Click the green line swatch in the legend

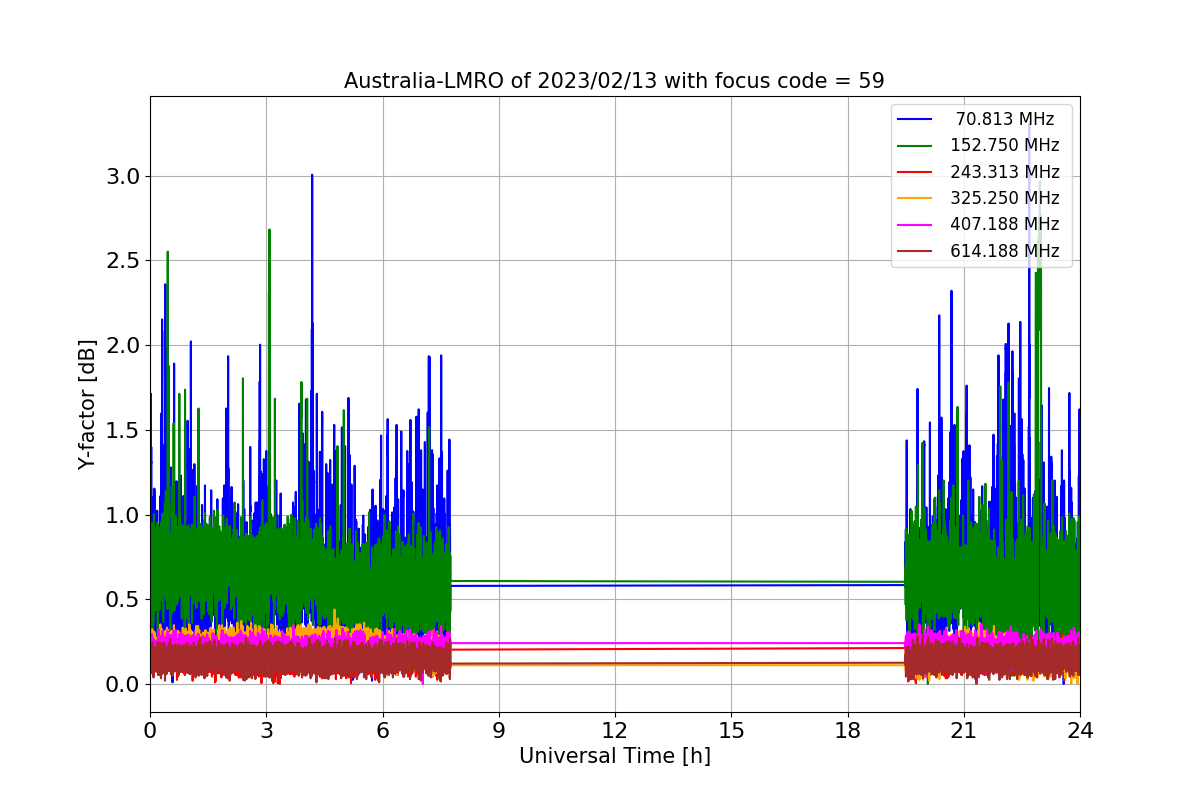point(915,146)
